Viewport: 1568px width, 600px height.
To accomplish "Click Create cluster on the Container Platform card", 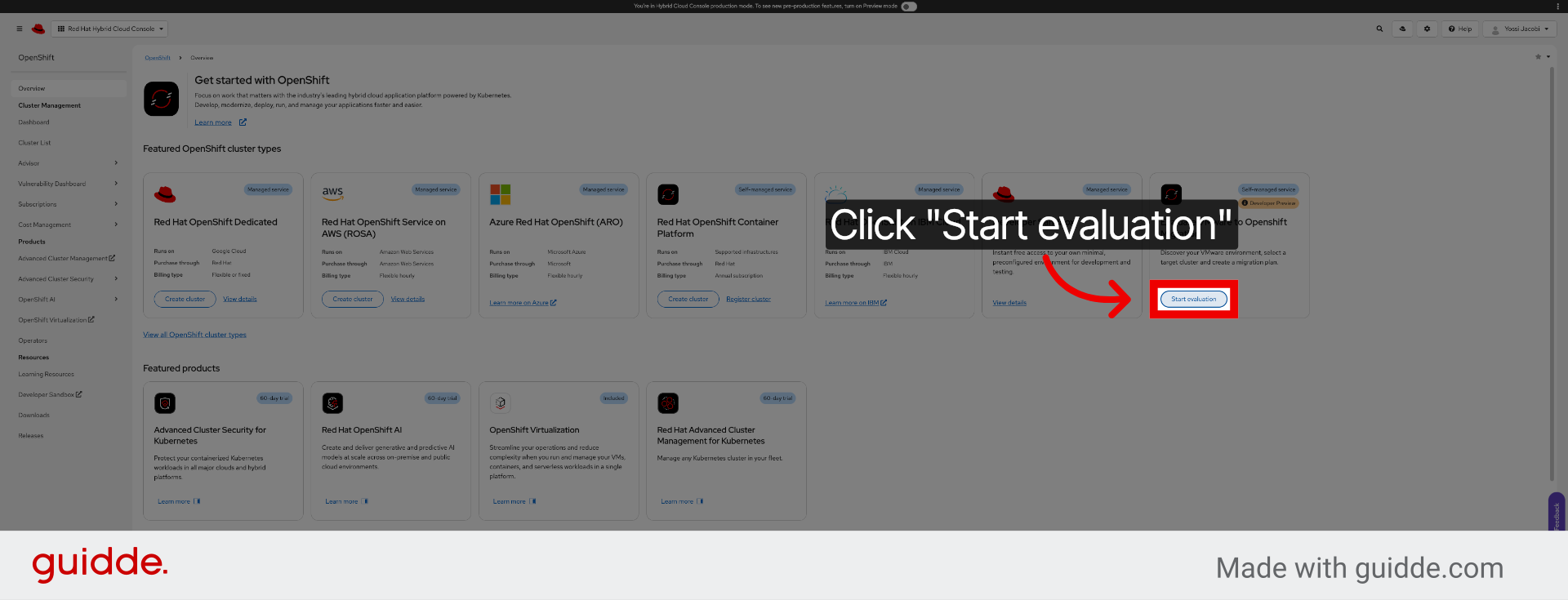I will pyautogui.click(x=688, y=299).
